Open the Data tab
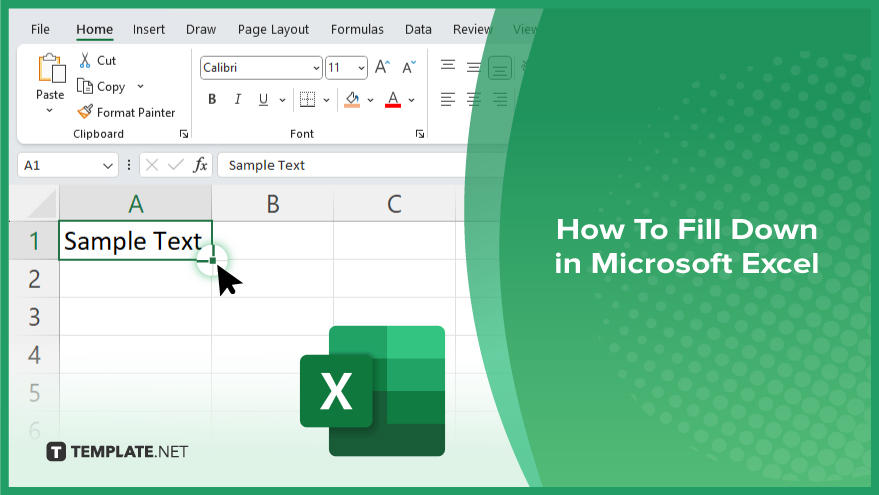This screenshot has height=495, width=879. pos(418,29)
